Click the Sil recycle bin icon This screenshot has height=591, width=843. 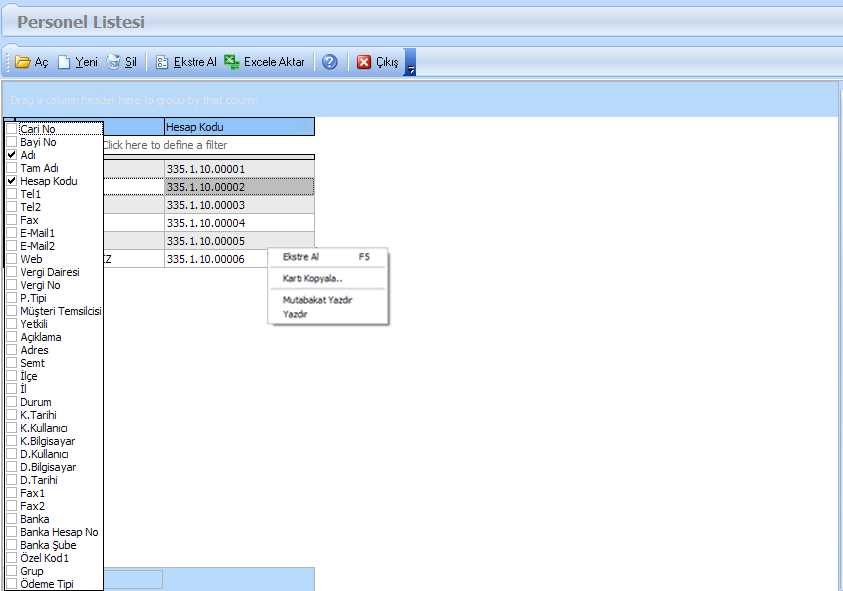point(114,62)
